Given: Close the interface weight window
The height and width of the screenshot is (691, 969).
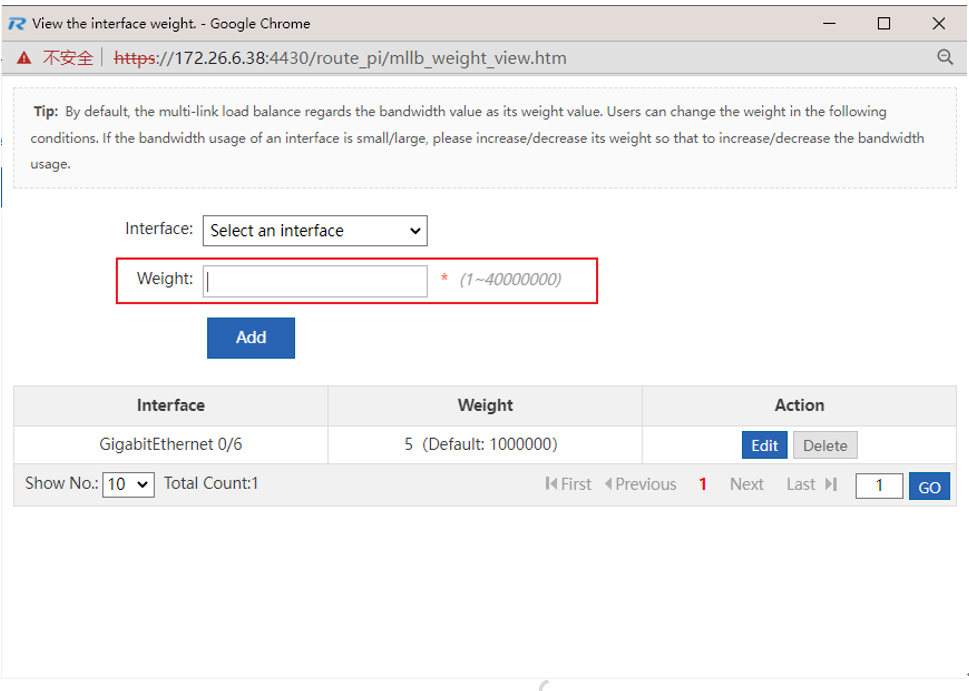Looking at the screenshot, I should 938,23.
